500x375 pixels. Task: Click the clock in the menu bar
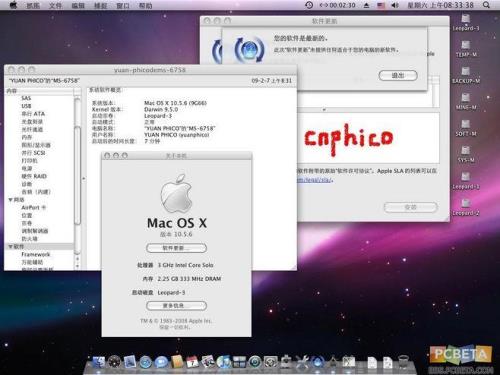[x=440, y=5]
